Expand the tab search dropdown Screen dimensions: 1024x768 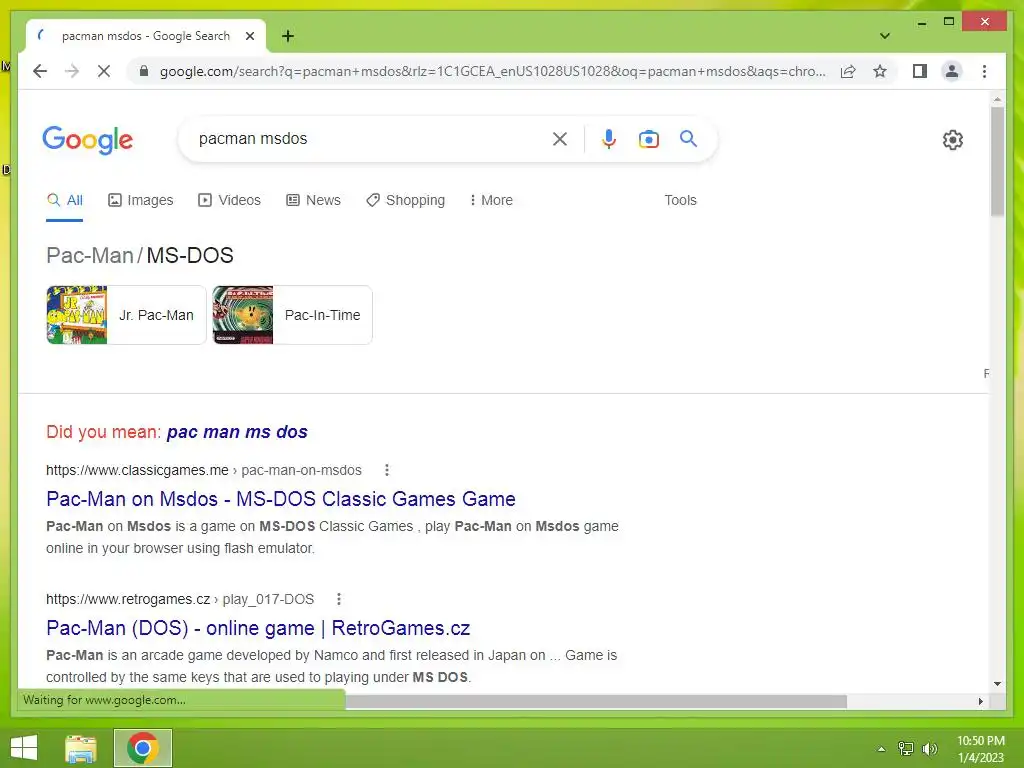point(884,36)
